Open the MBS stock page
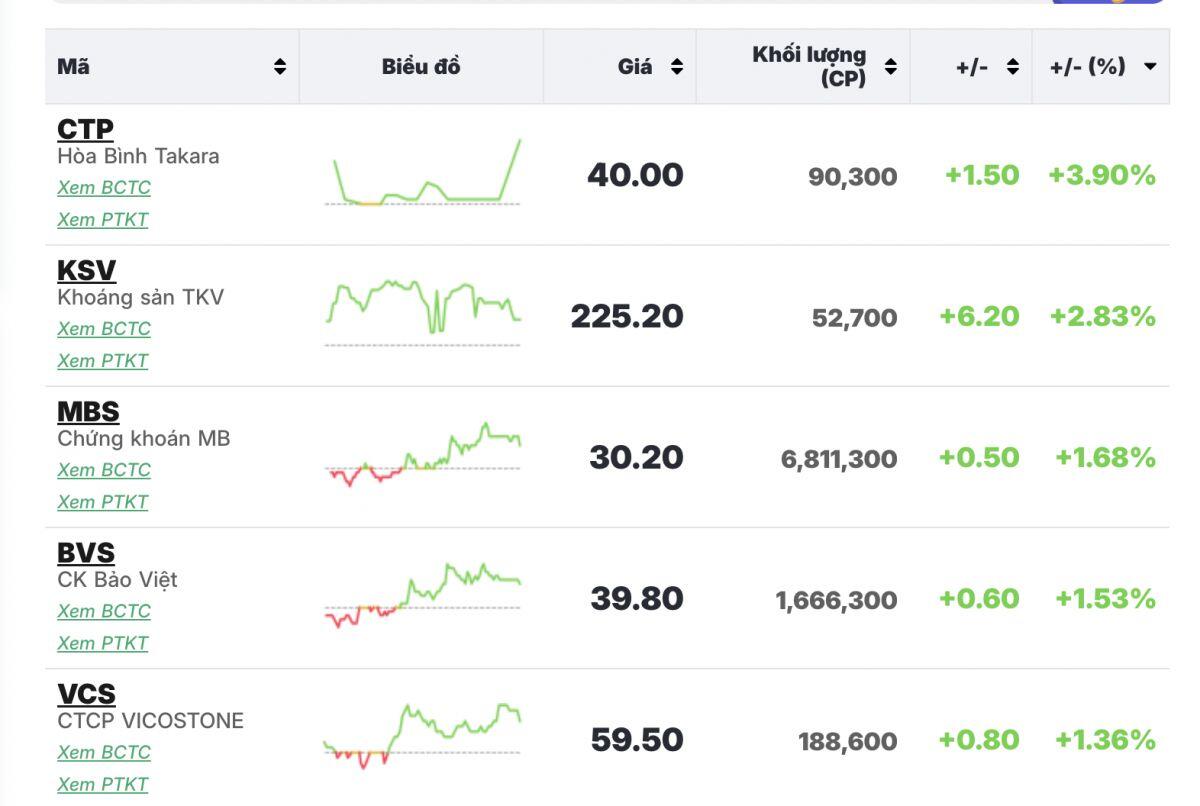This screenshot has height=806, width=1200. pos(88,411)
